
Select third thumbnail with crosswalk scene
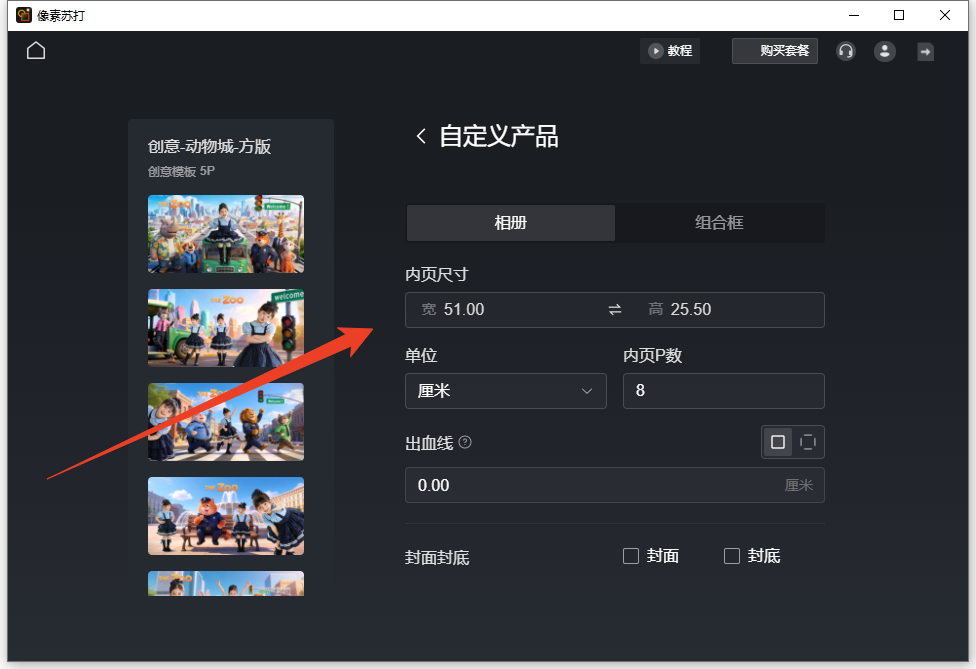(x=226, y=422)
